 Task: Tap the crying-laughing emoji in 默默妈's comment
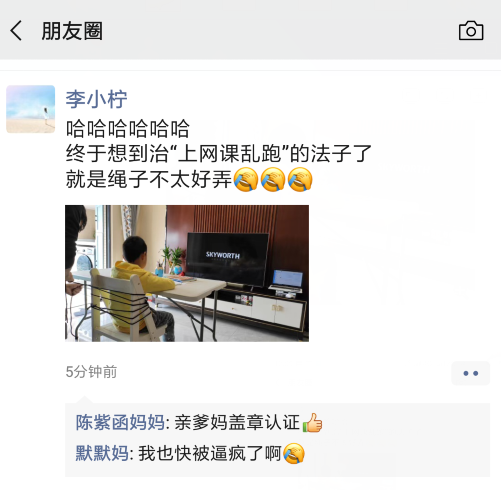point(294,453)
